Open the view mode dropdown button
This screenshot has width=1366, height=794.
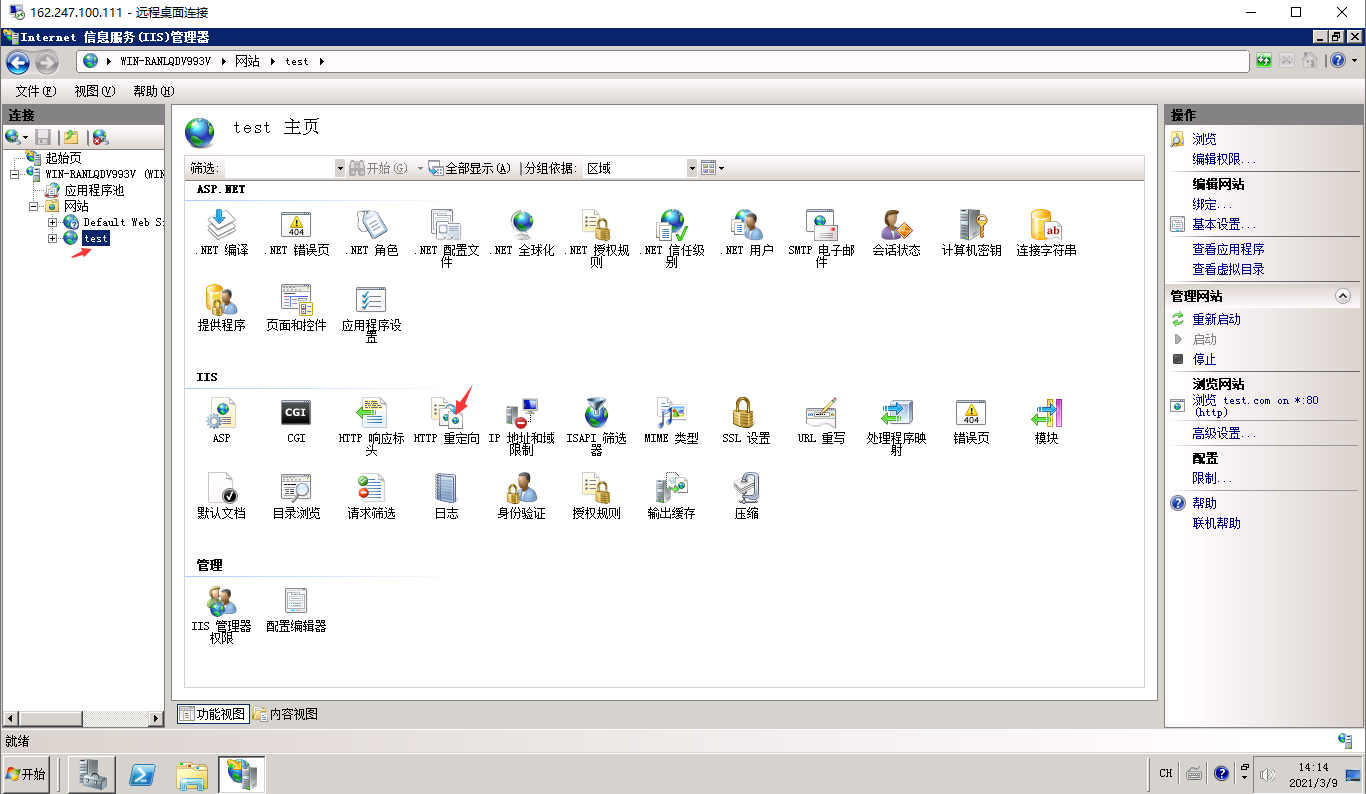(x=712, y=168)
